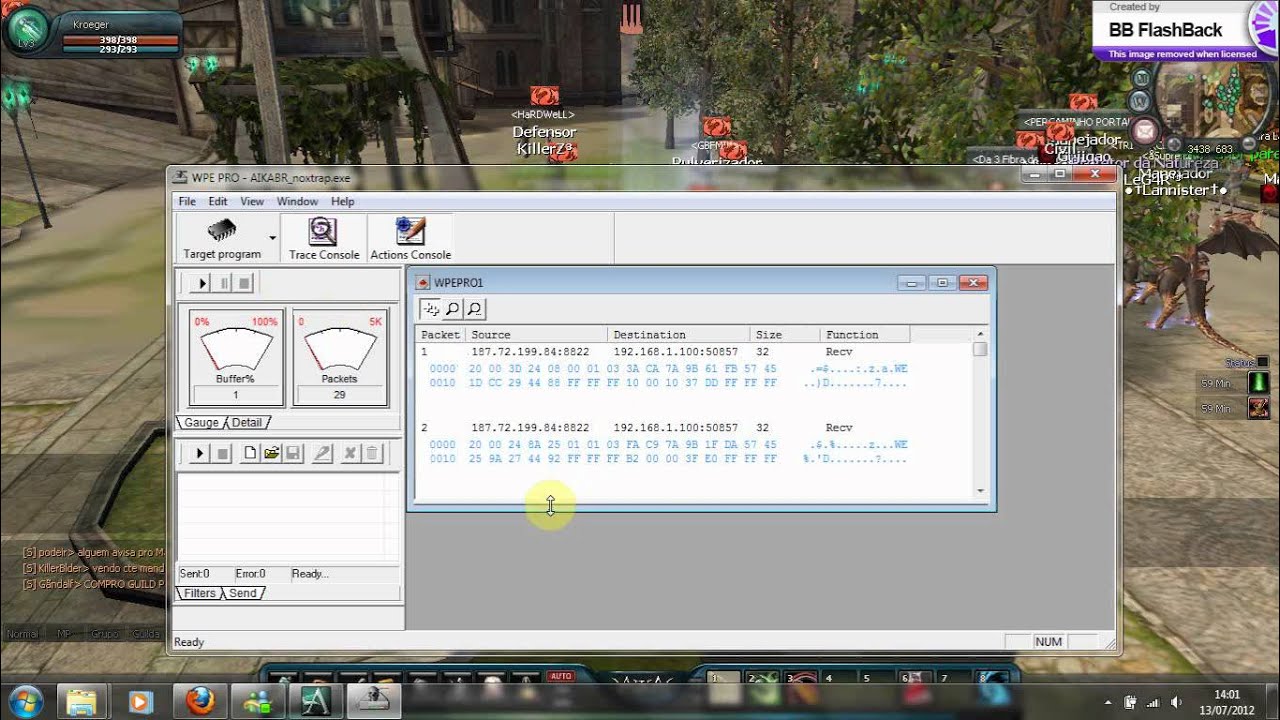Switch to the Gauge tab

click(x=201, y=423)
